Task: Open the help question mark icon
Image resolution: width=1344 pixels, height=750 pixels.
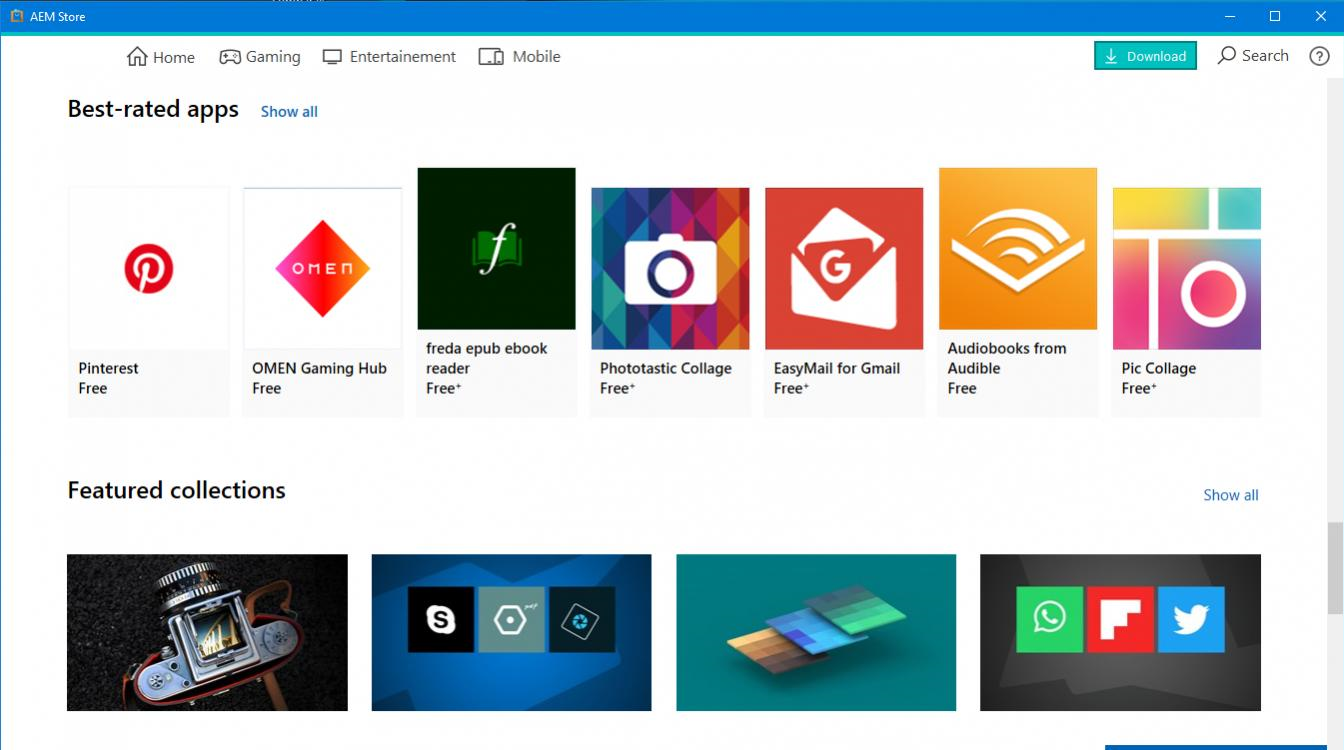Action: point(1319,56)
